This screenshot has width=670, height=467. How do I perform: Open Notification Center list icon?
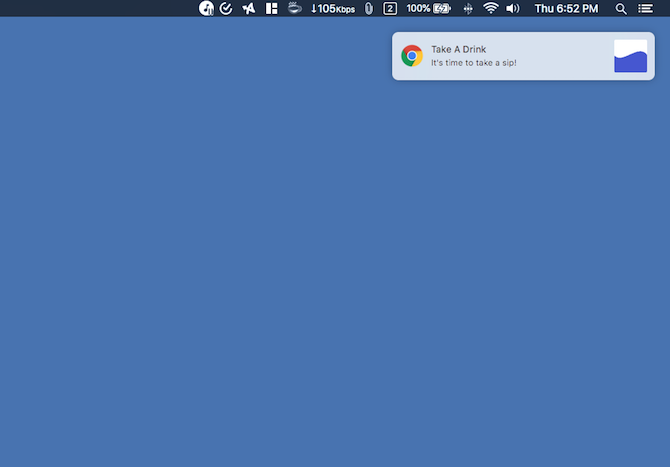pos(645,9)
